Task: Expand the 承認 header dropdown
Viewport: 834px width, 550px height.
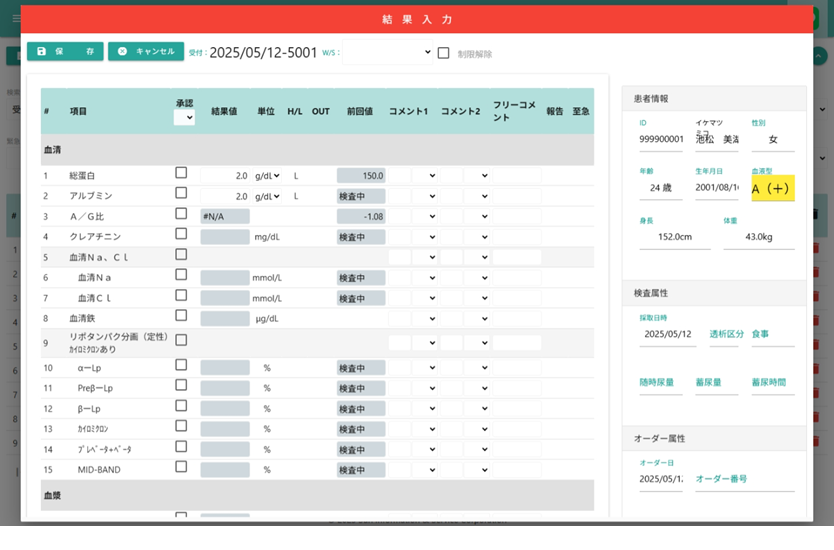Action: click(184, 118)
